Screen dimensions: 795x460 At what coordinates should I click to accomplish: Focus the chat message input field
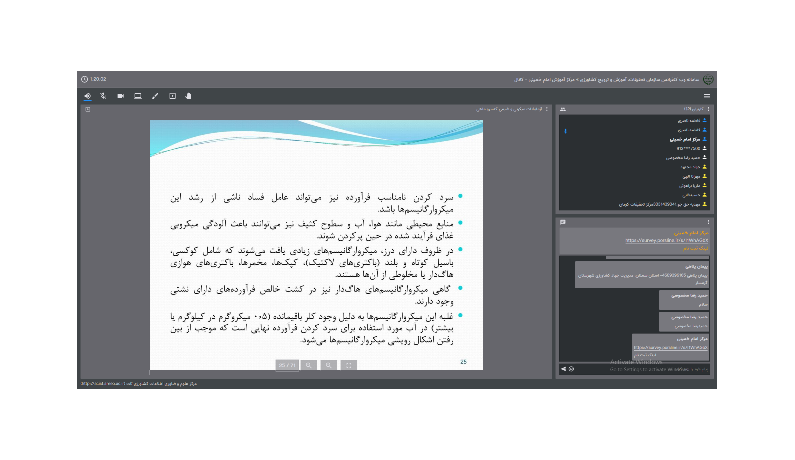pyautogui.click(x=642, y=369)
